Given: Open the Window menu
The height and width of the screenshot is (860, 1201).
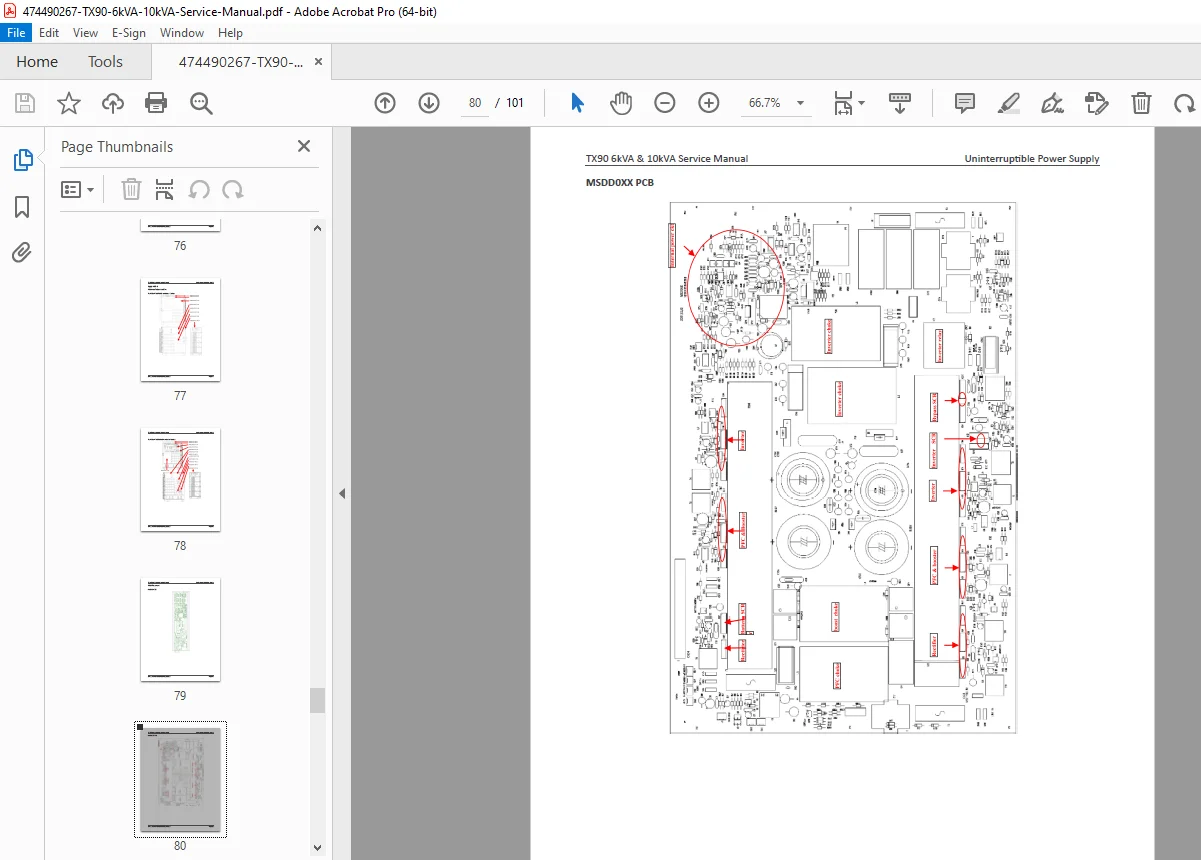Looking at the screenshot, I should coord(182,32).
